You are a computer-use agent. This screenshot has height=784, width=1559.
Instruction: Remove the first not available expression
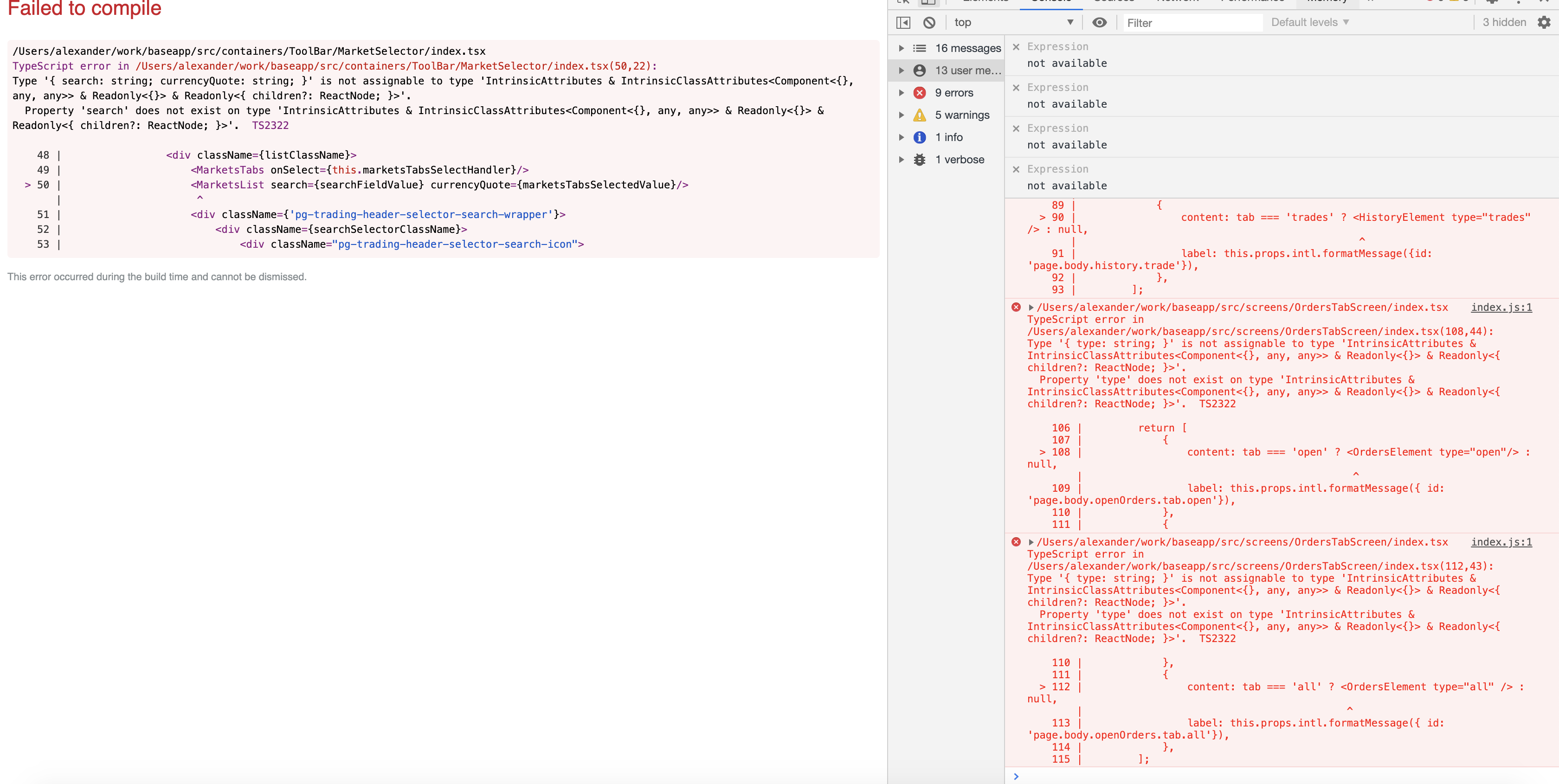tap(1017, 46)
